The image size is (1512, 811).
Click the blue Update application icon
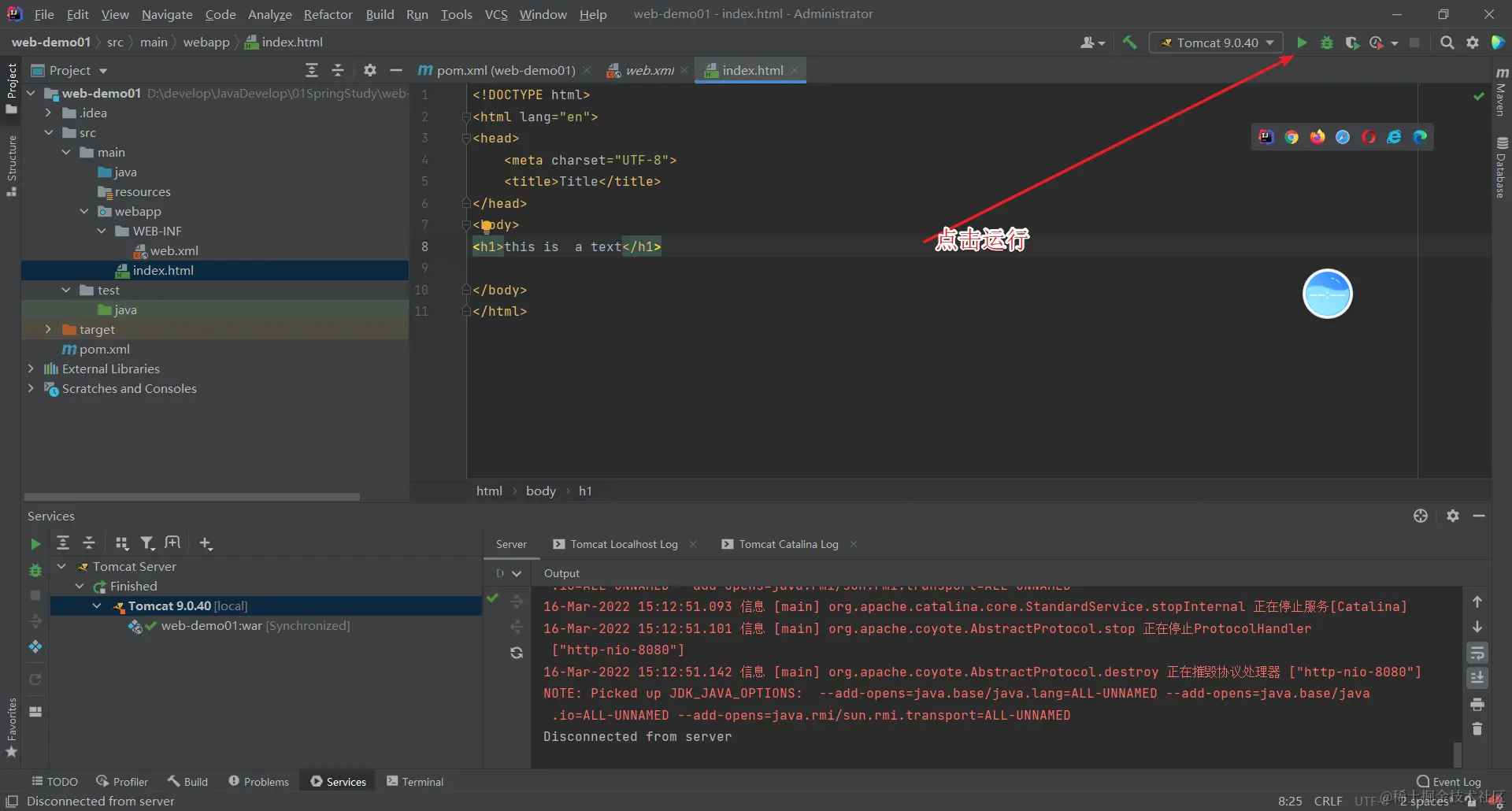[35, 646]
